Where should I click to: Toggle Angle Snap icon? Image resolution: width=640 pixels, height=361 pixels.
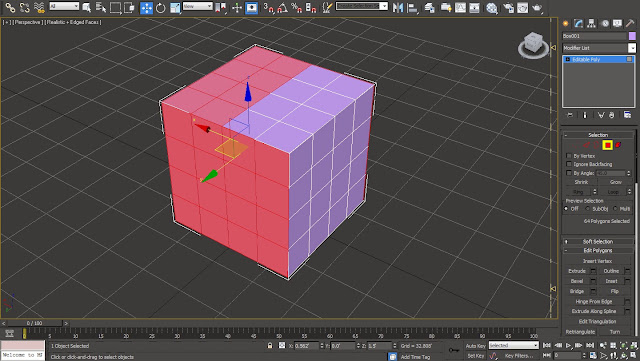point(282,7)
